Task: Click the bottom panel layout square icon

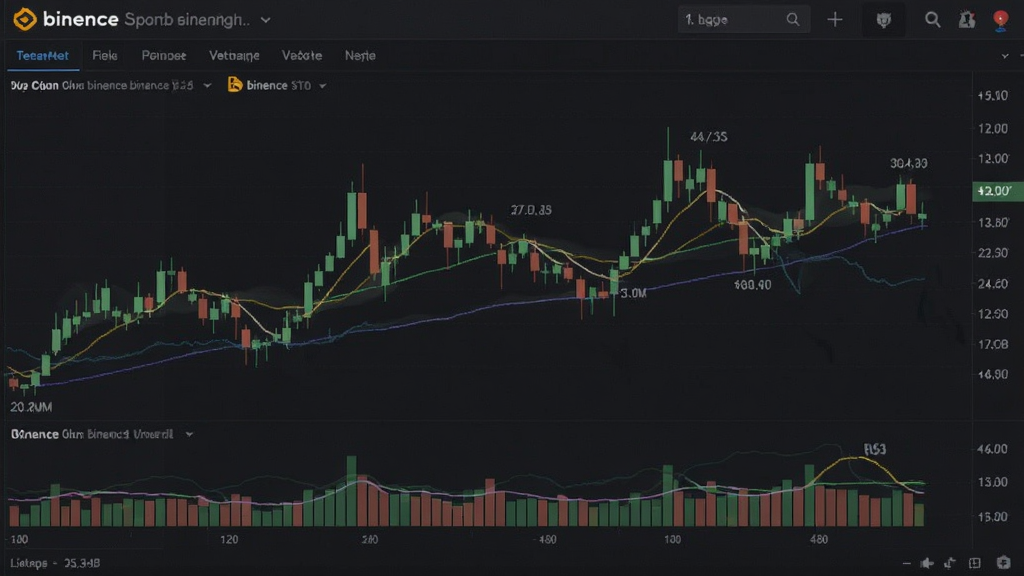Action: [974, 563]
